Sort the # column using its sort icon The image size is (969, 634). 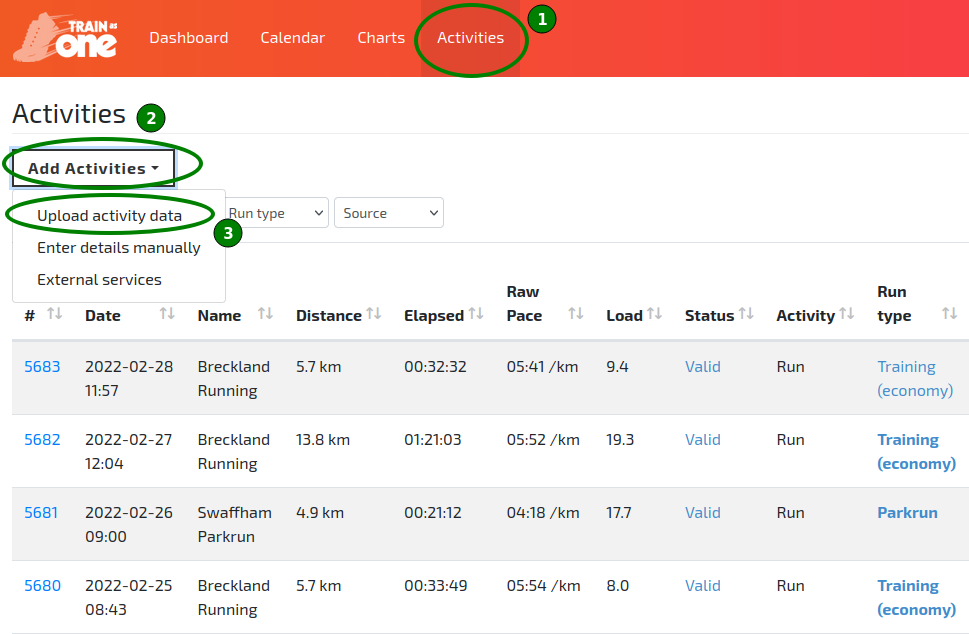coord(52,315)
